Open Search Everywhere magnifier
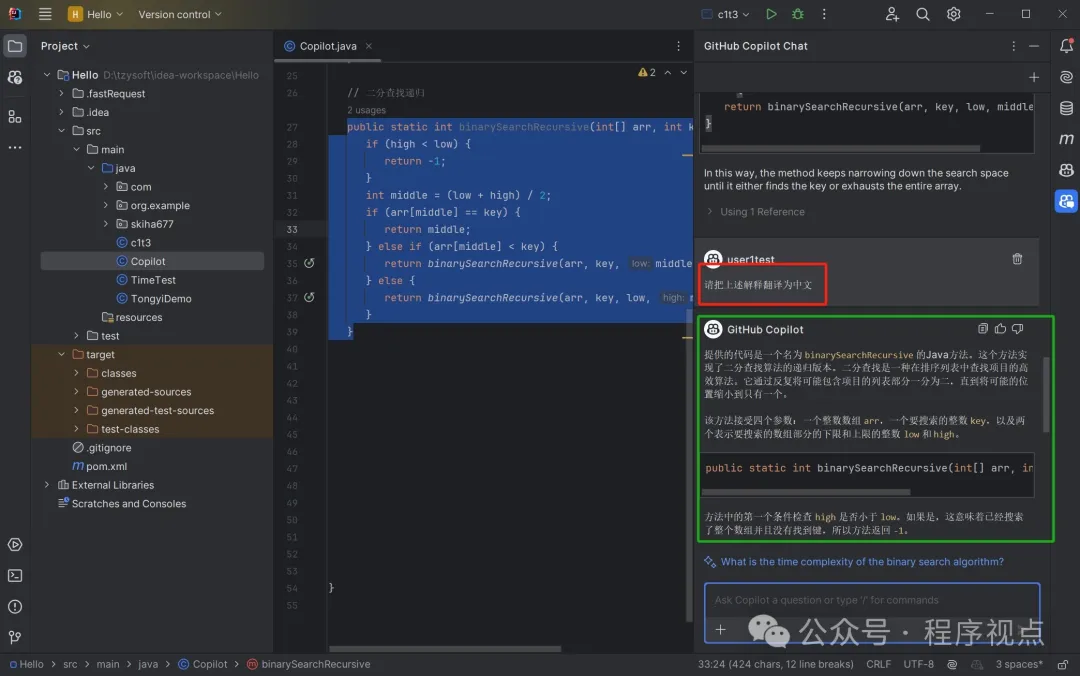The width and height of the screenshot is (1080, 676). coord(923,14)
